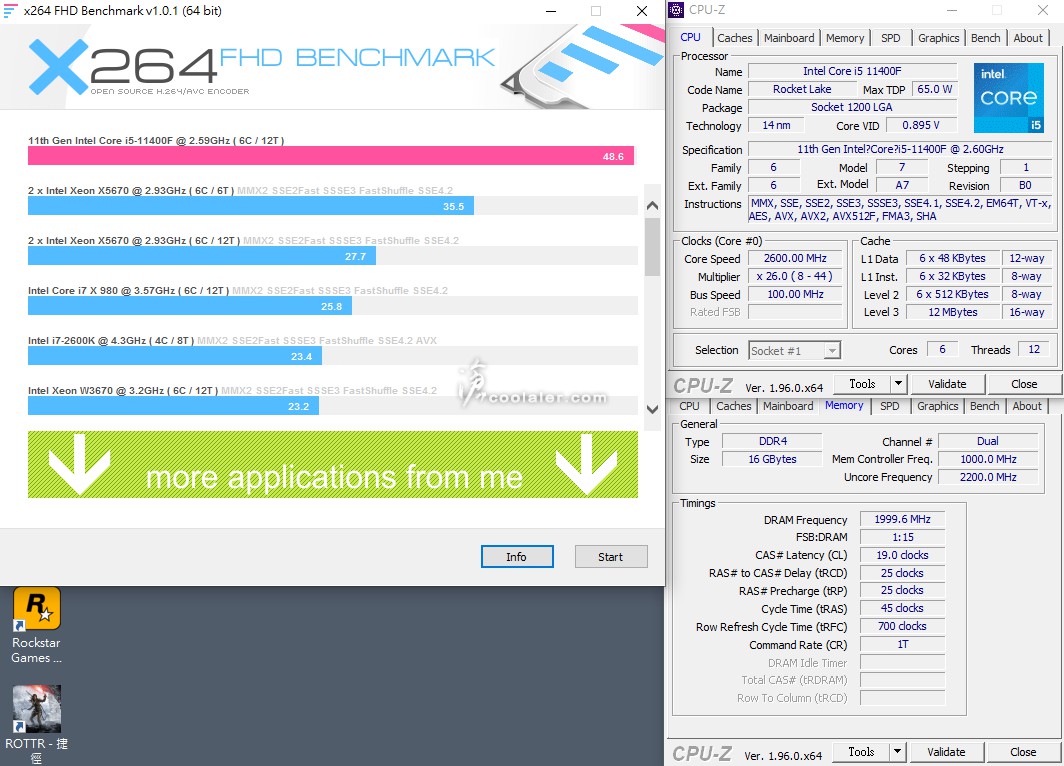The image size is (1064, 766).
Task: Minimize the x264 FHD Benchmark window
Action: point(551,11)
